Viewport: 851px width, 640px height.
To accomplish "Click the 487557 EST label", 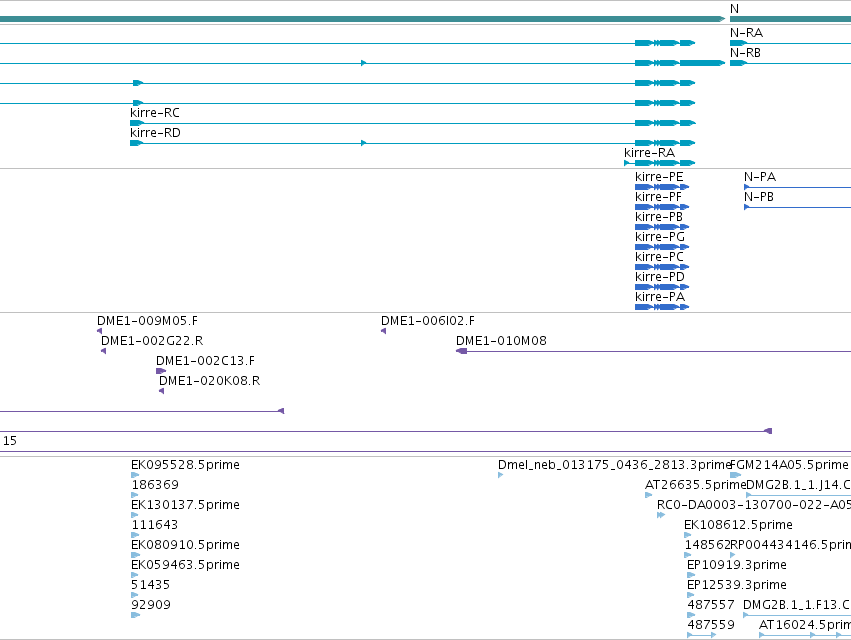I will coord(710,605).
